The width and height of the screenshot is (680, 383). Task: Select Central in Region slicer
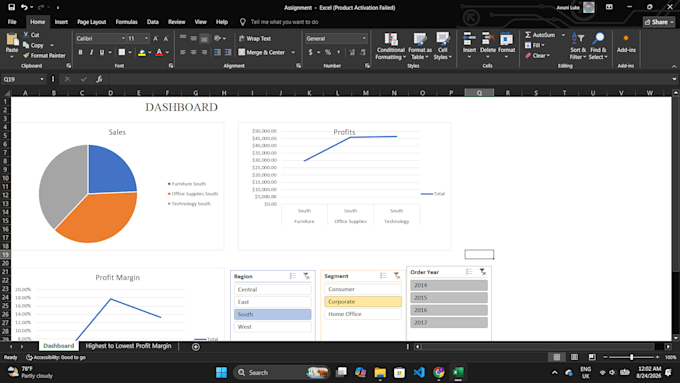point(272,289)
